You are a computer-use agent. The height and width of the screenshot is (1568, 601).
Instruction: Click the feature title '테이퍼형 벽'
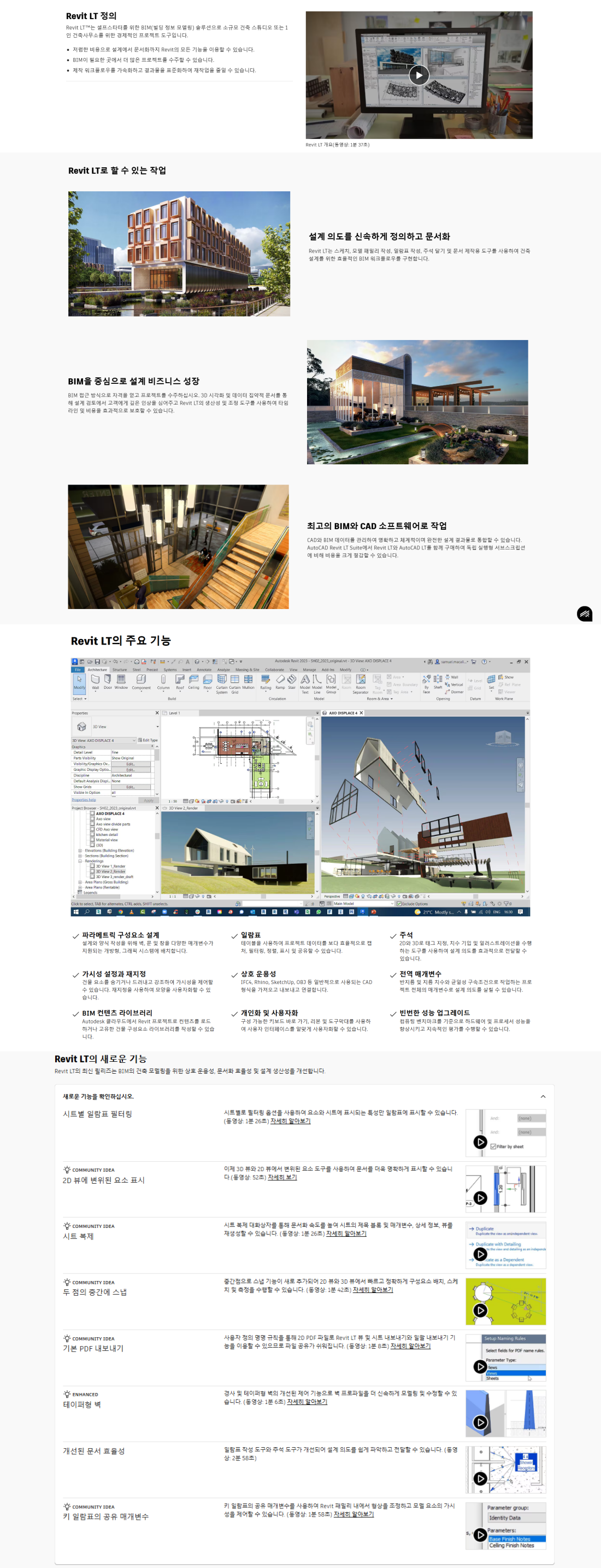(x=82, y=1405)
